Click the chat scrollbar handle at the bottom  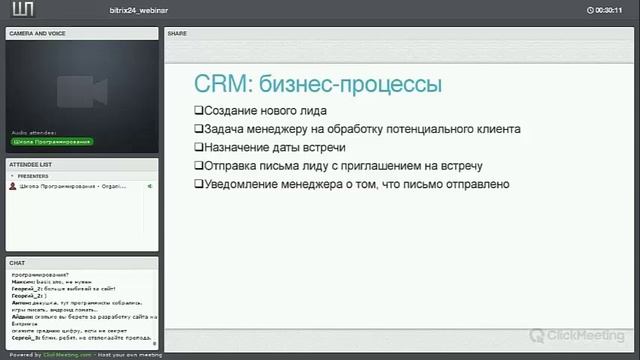tap(154, 344)
